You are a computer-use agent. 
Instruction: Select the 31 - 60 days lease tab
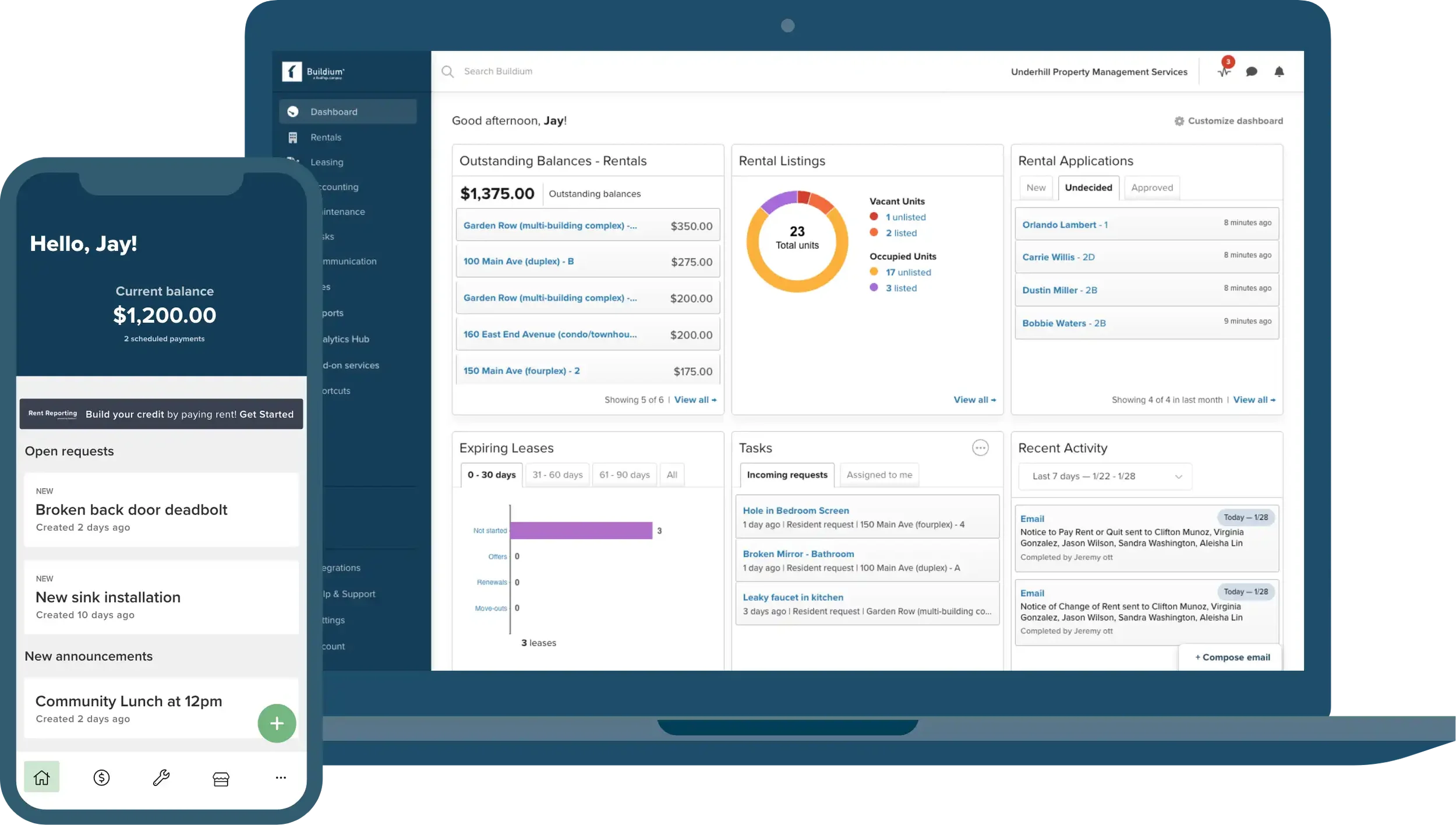point(557,474)
